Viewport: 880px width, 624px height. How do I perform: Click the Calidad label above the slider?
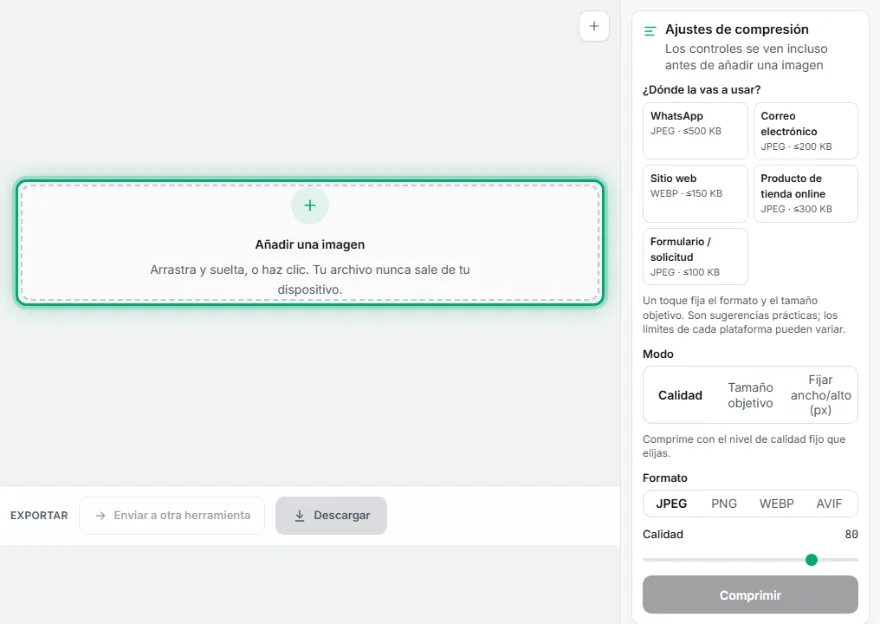coord(663,534)
